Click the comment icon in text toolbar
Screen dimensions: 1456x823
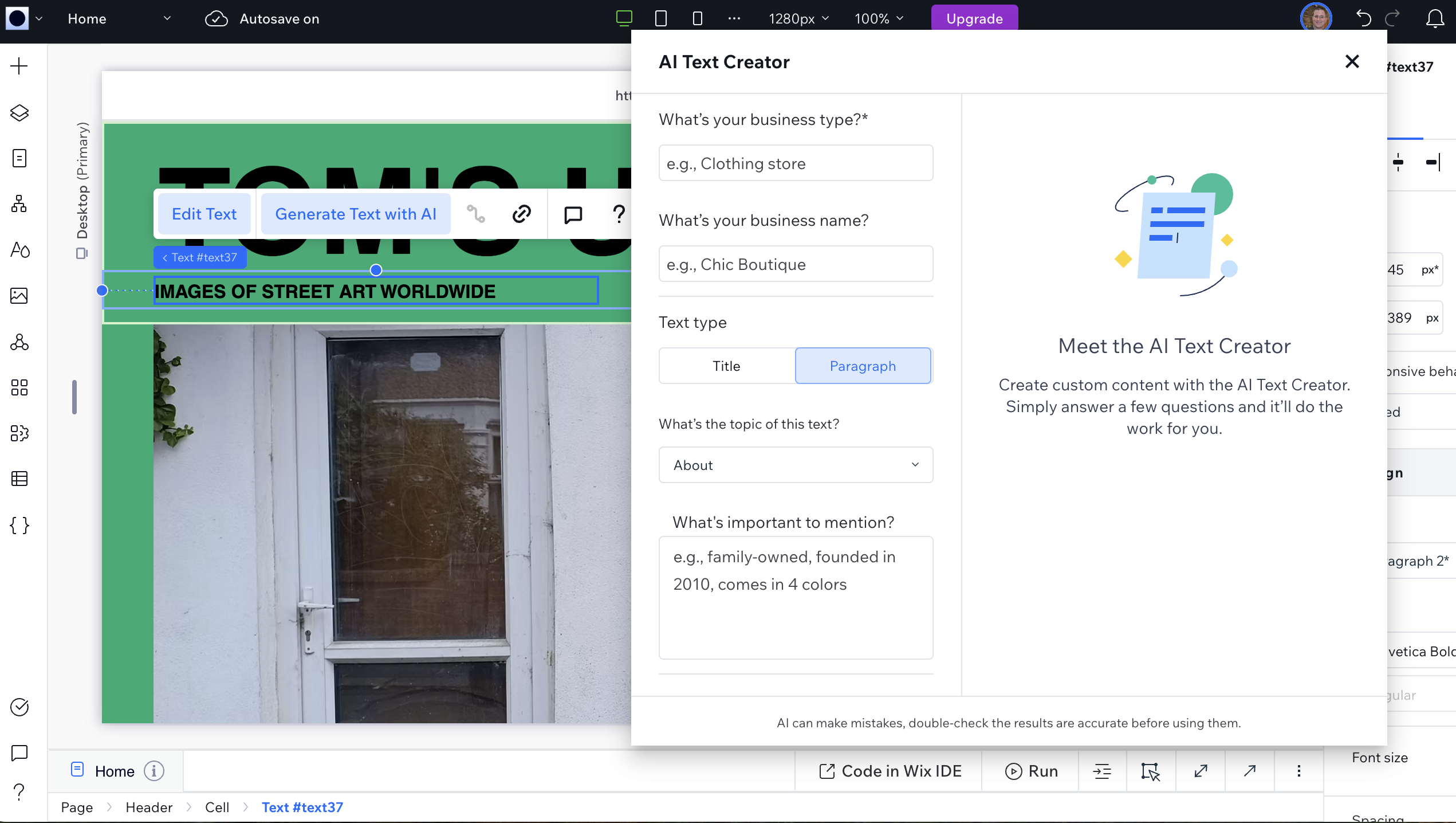[x=573, y=214]
